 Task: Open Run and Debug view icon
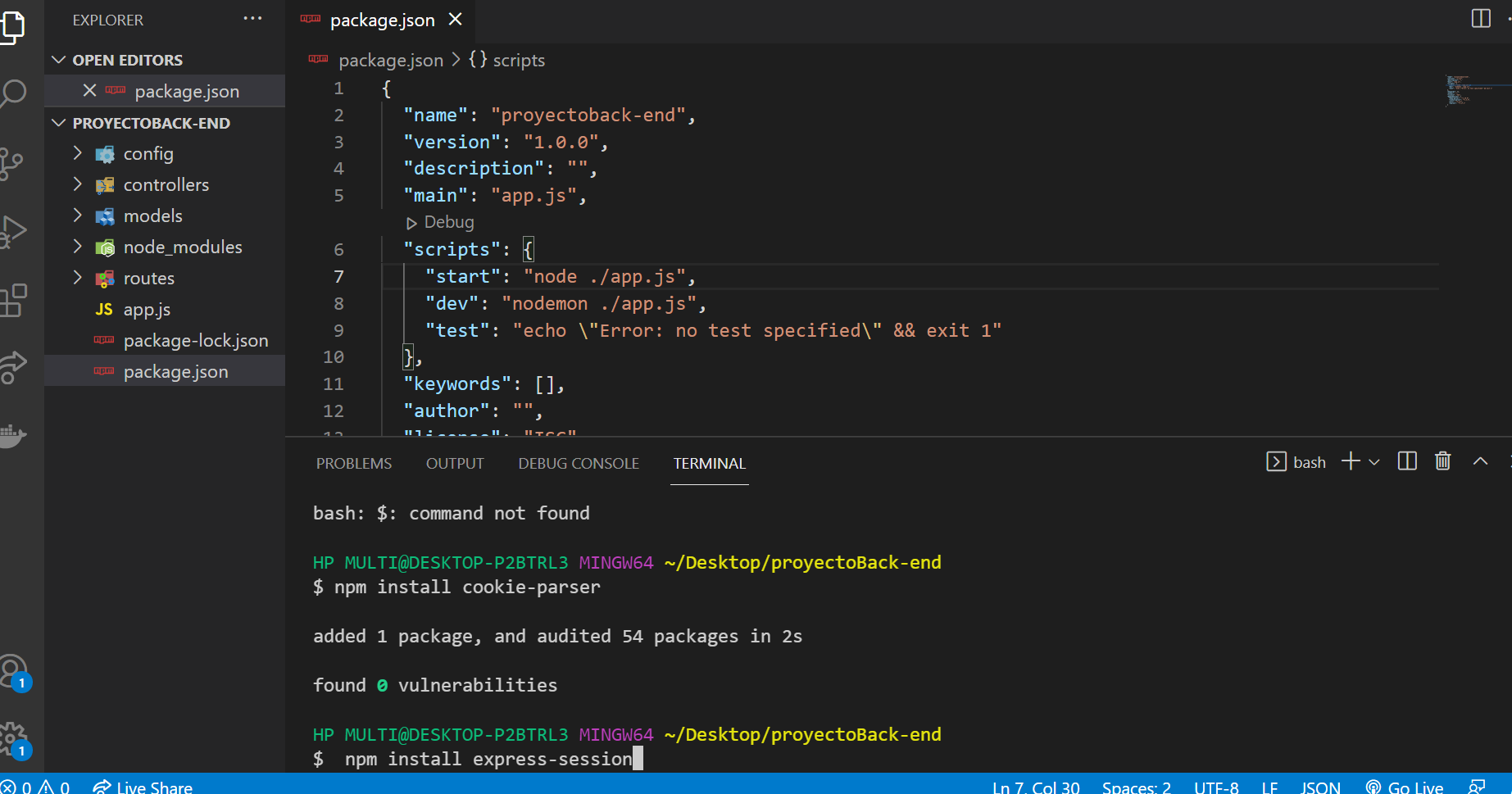click(11, 232)
